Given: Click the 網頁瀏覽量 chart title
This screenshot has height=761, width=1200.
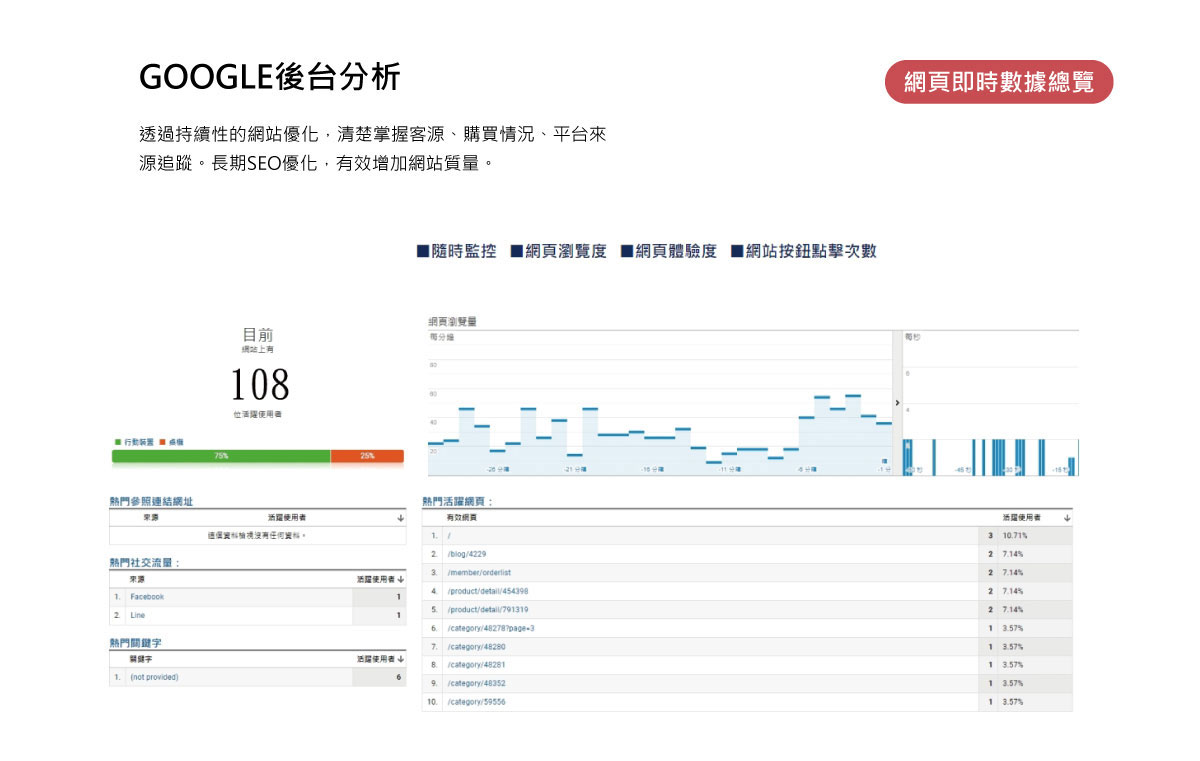Looking at the screenshot, I should [452, 321].
